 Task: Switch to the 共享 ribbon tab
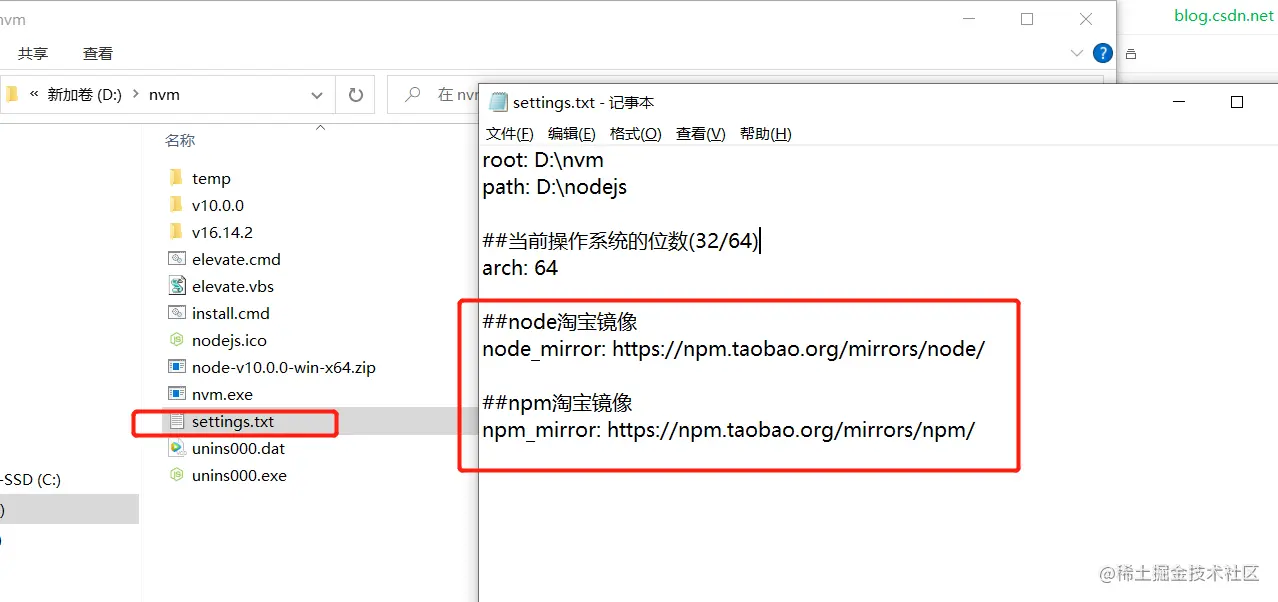33,52
